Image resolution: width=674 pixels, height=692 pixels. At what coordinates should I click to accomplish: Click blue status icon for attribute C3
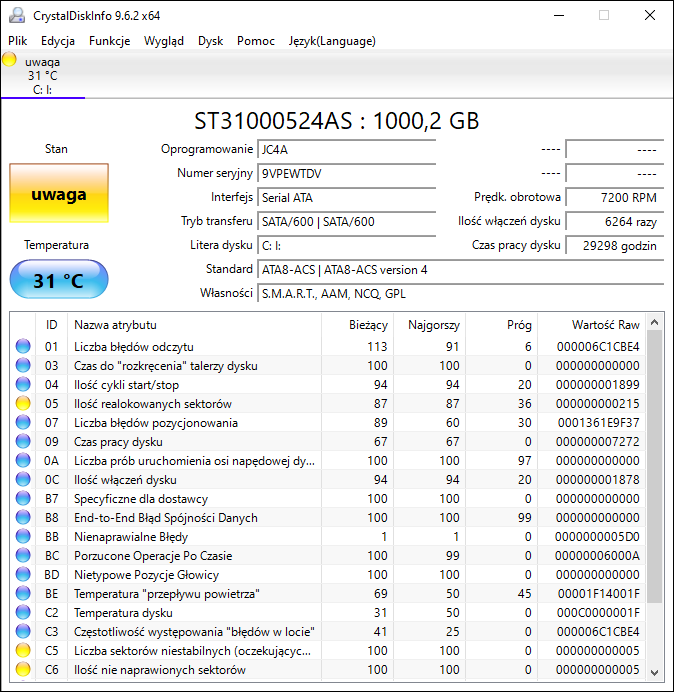click(x=23, y=631)
